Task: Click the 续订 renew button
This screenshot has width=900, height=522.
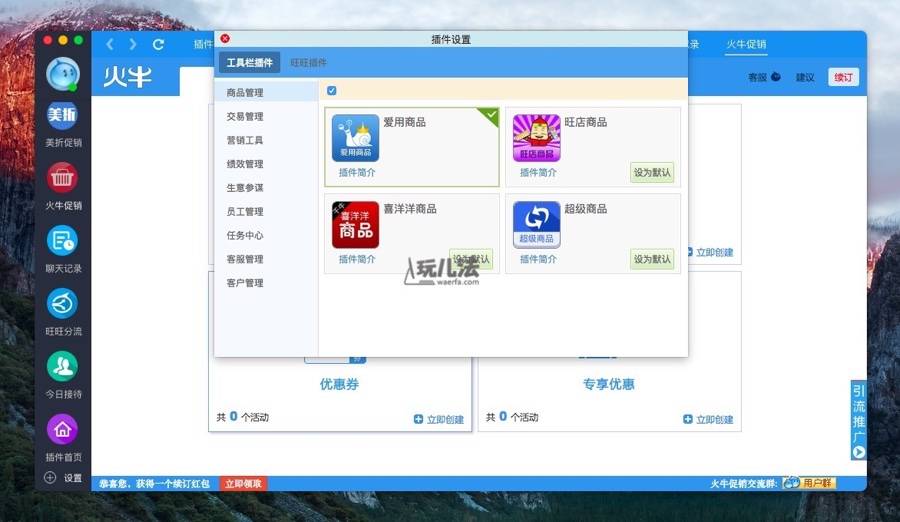Action: pyautogui.click(x=843, y=77)
